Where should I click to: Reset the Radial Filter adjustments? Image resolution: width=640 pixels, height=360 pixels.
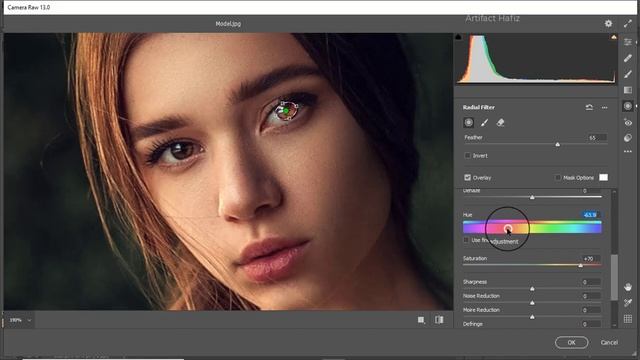[x=589, y=107]
